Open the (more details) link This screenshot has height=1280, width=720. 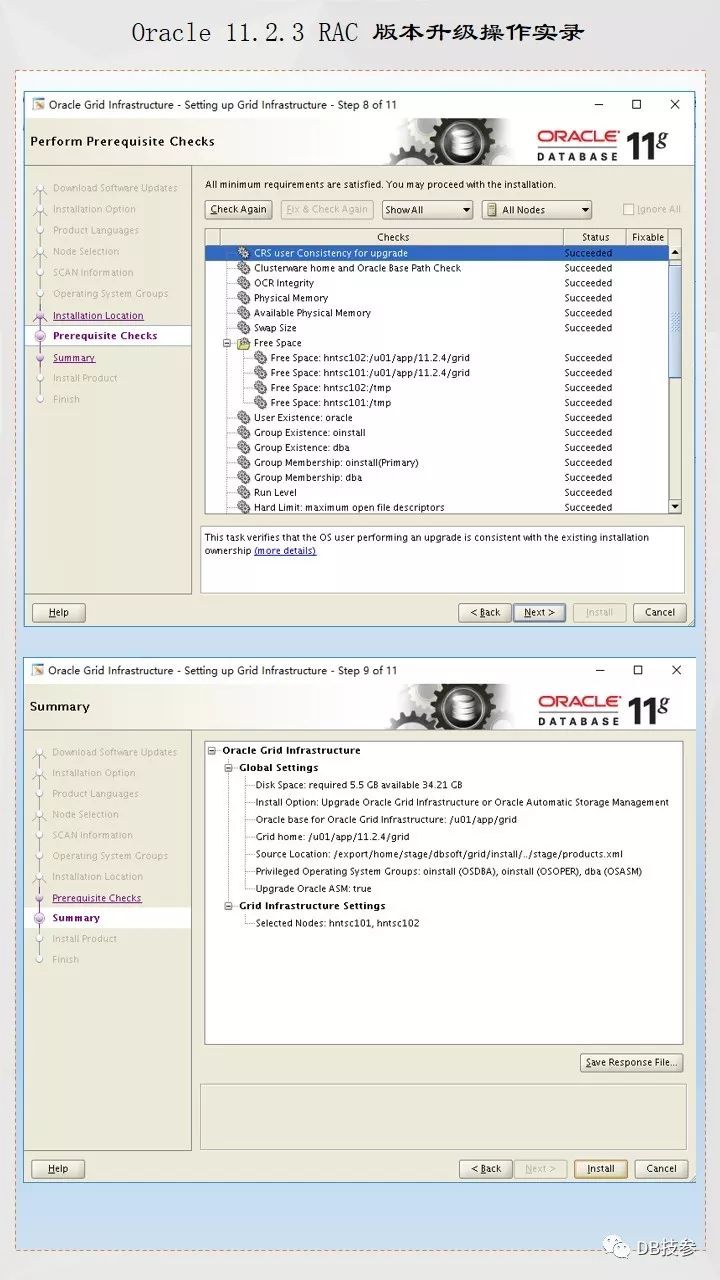coord(285,551)
